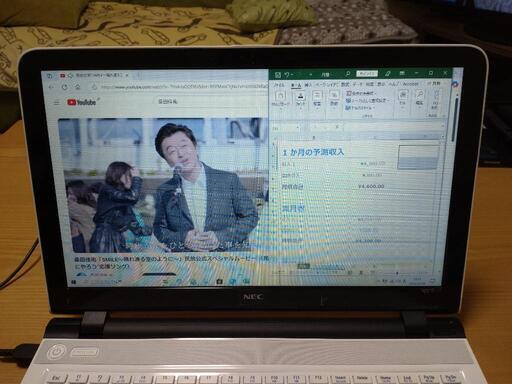The width and height of the screenshot is (512, 384).
Task: Click the Excel save icon in title bar
Action: [x=277, y=75]
